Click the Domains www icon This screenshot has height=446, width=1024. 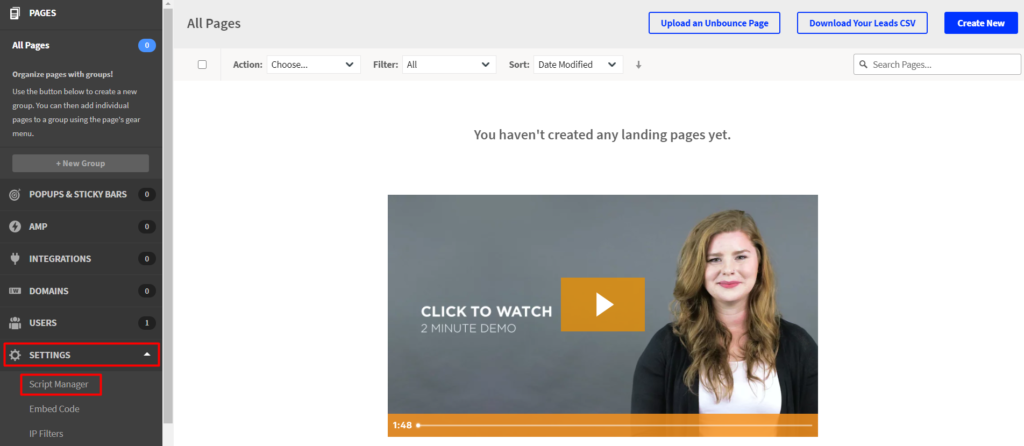coord(15,291)
